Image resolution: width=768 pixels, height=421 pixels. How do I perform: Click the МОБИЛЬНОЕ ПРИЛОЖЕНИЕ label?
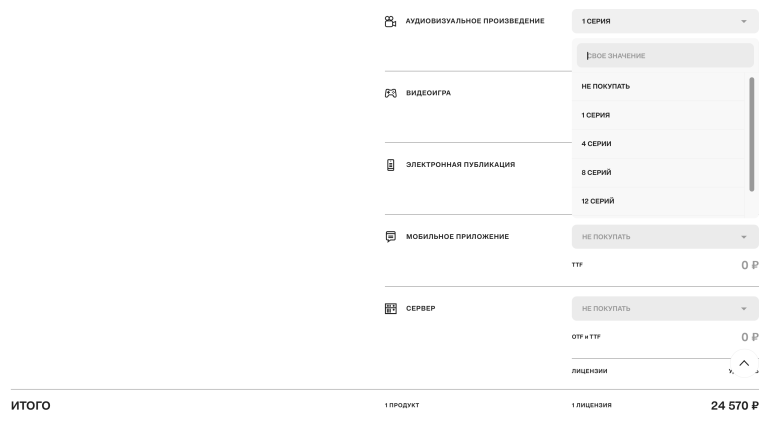457,237
